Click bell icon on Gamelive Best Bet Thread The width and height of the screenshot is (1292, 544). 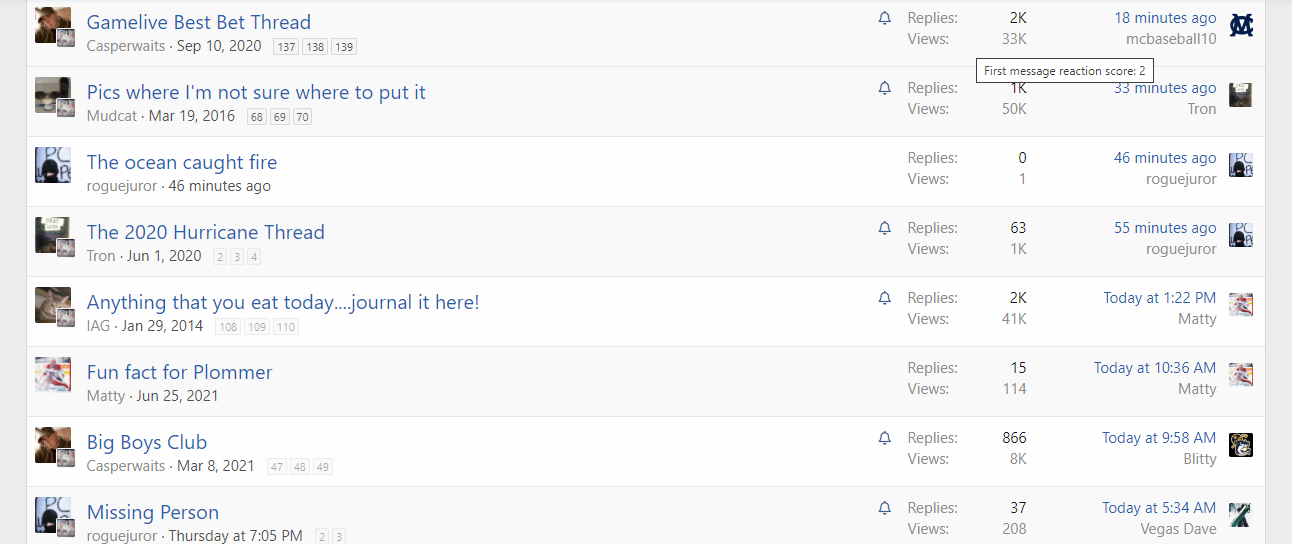[x=885, y=18]
